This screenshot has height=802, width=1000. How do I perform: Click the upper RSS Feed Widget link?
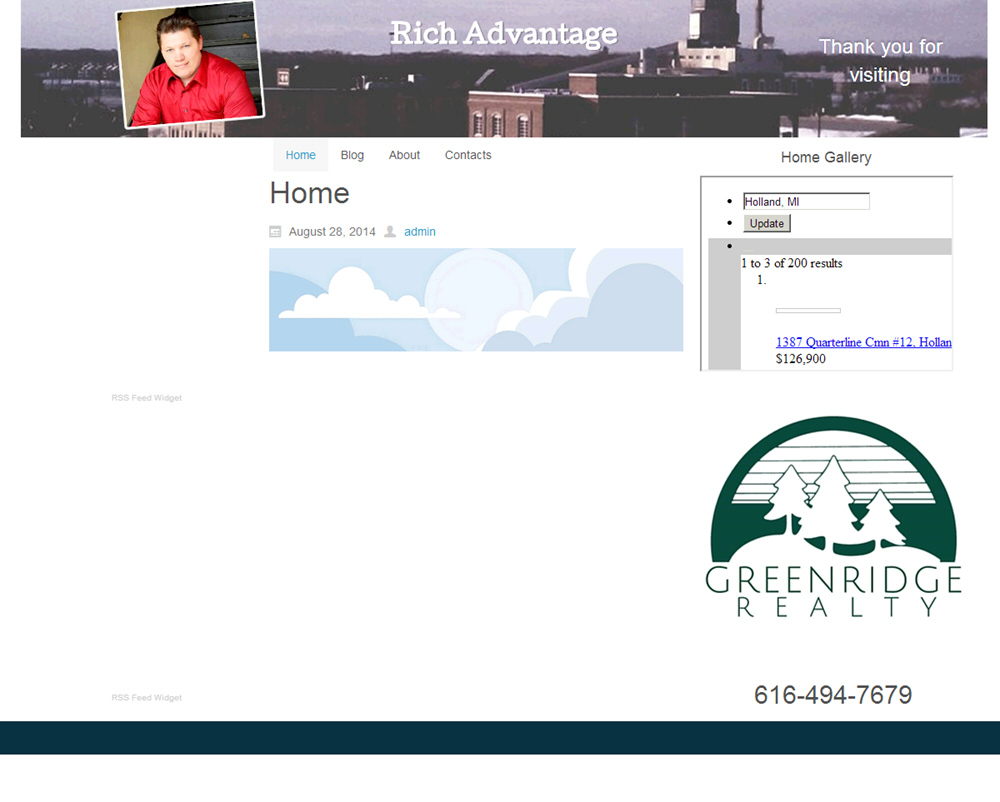pyautogui.click(x=147, y=398)
